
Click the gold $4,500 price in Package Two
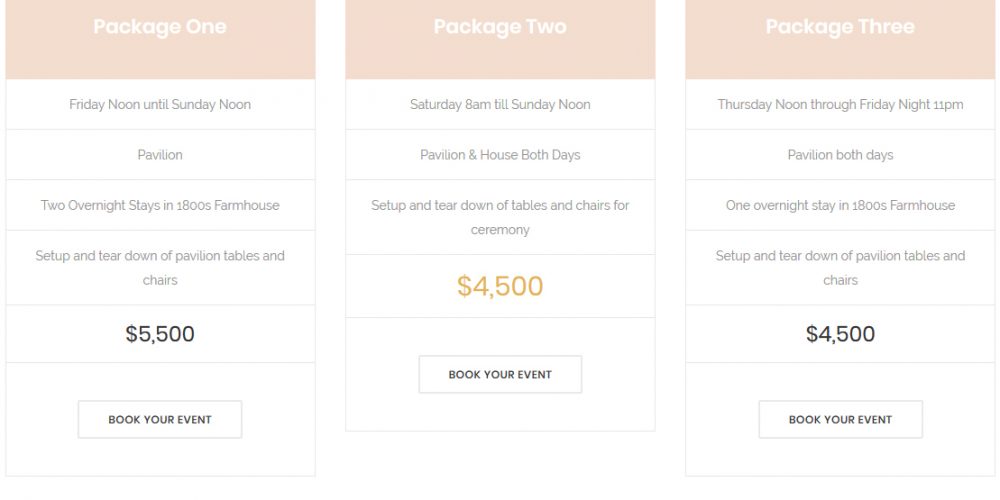click(500, 286)
